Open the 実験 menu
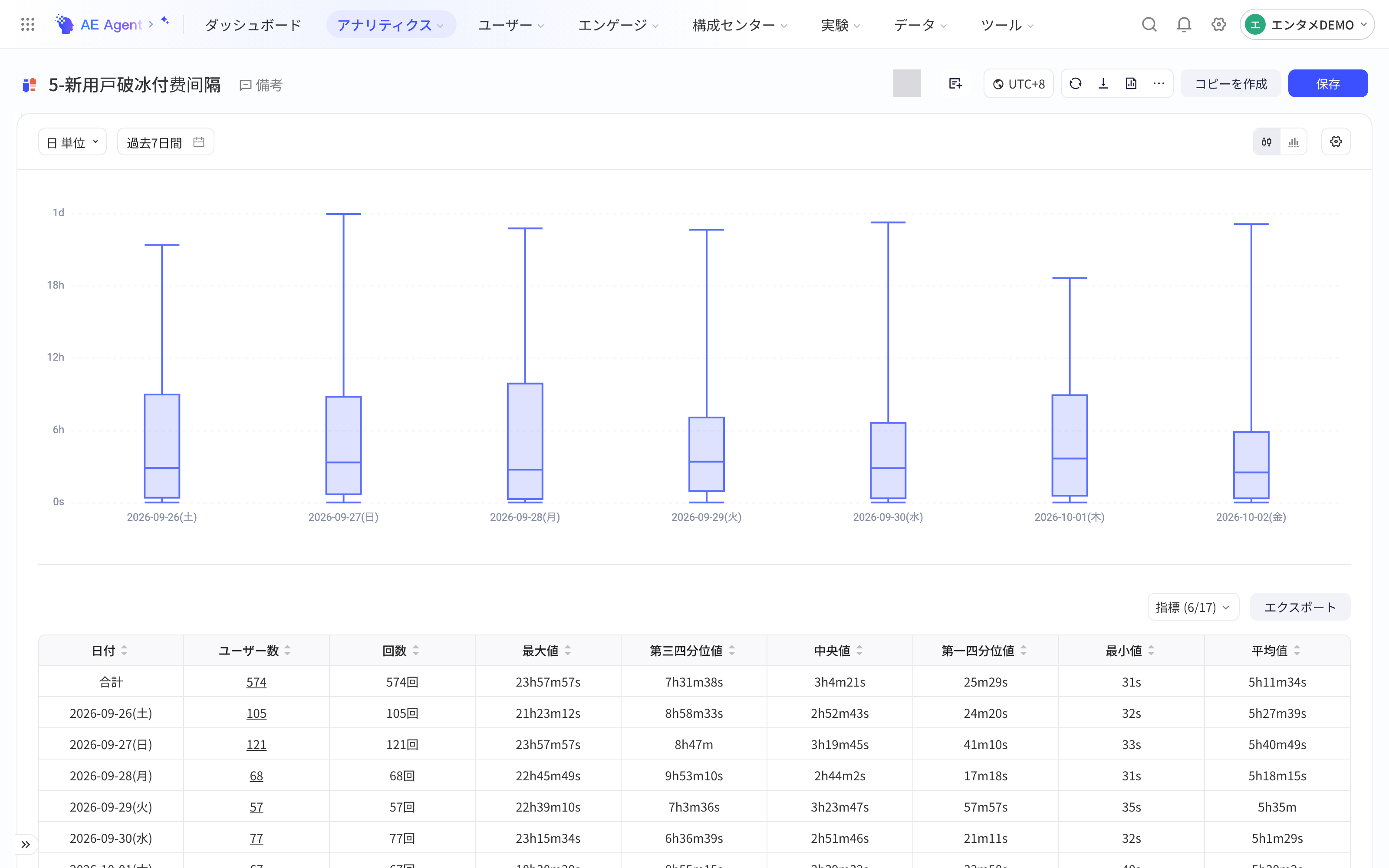This screenshot has width=1389, height=868. point(840,25)
